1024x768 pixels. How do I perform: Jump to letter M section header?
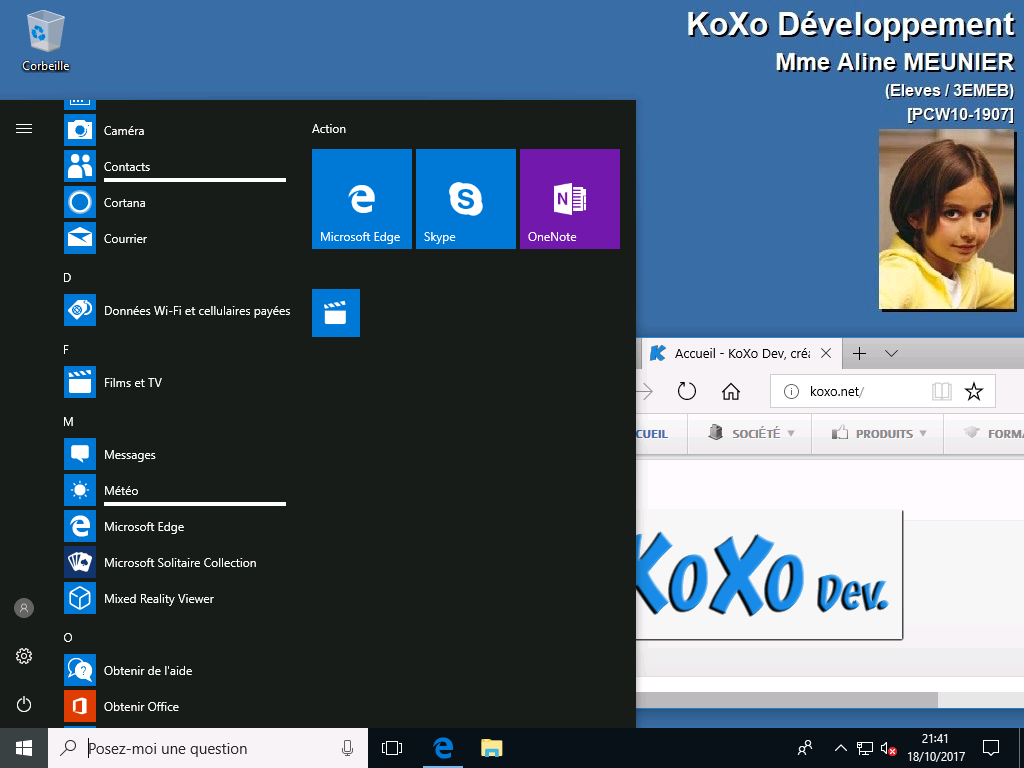[x=68, y=421]
